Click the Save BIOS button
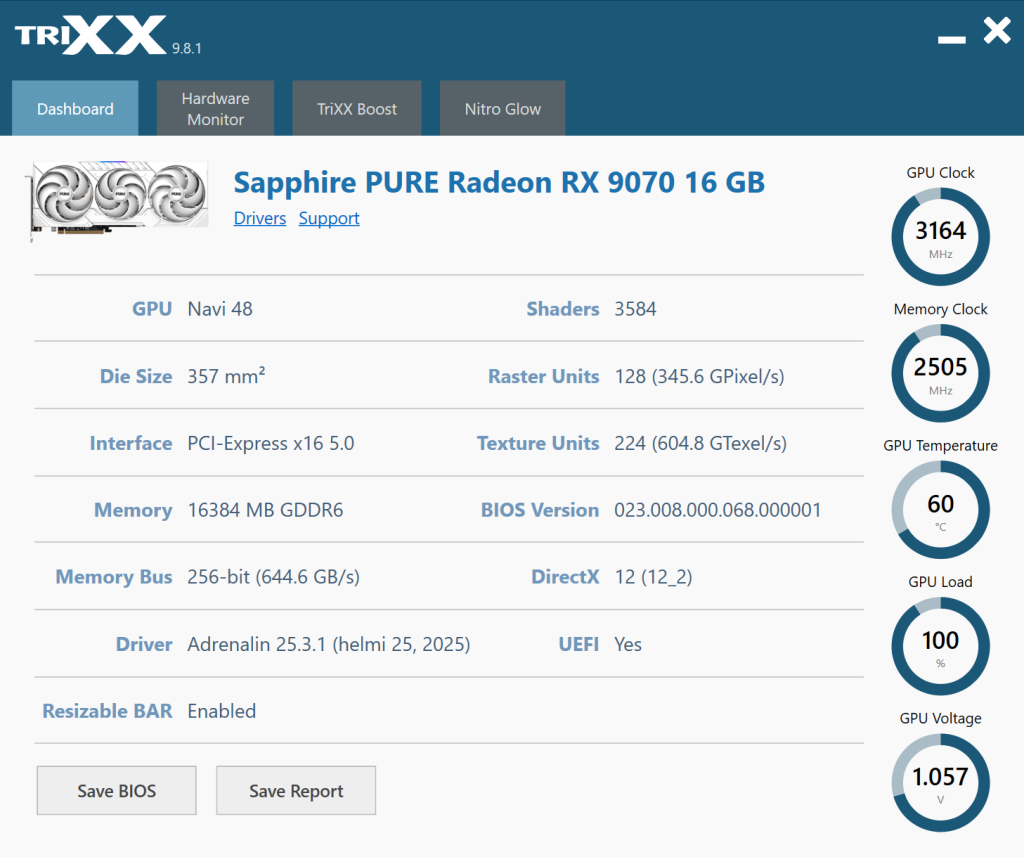Image resolution: width=1024 pixels, height=857 pixels. click(116, 790)
